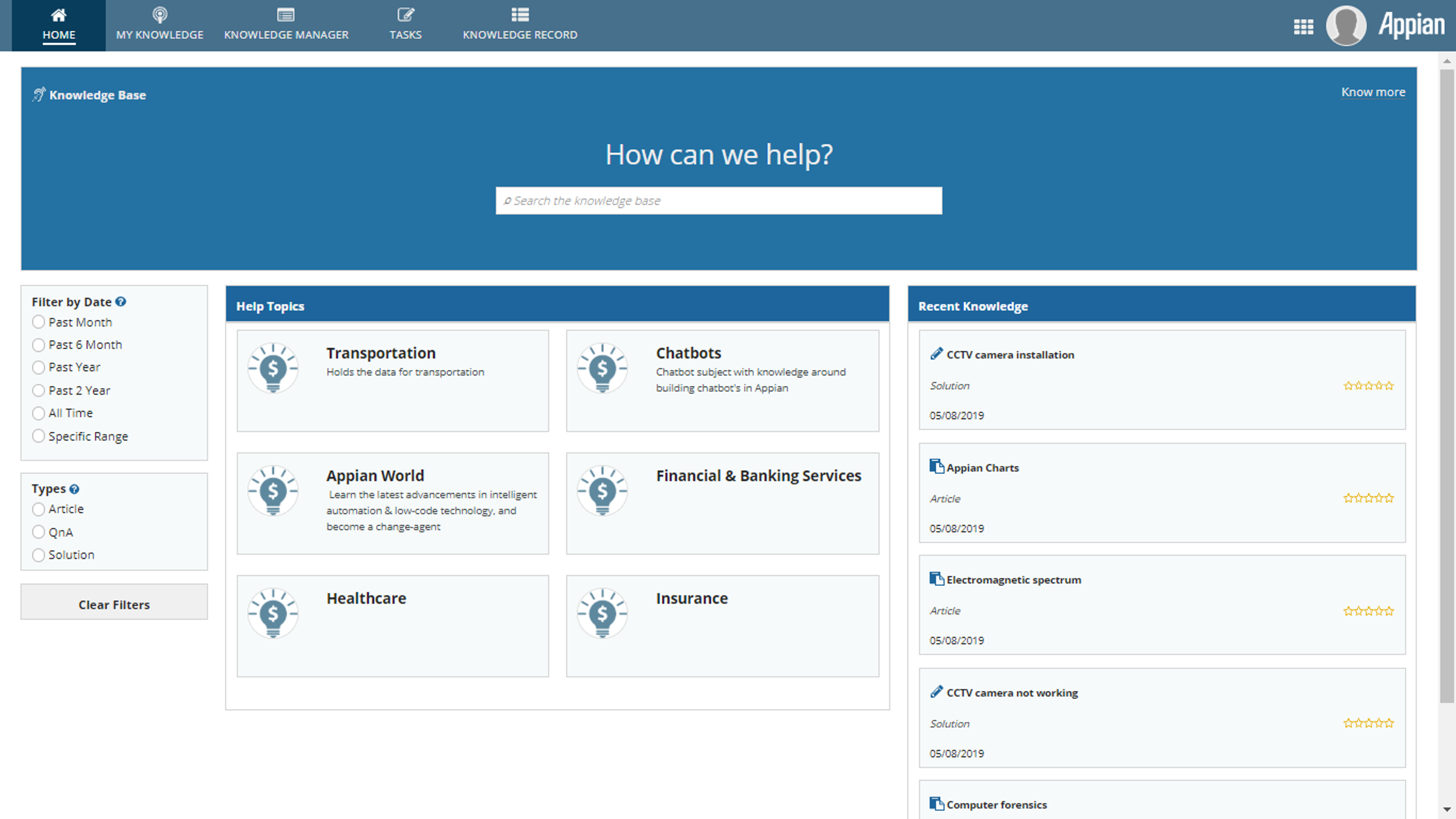Filter by QnA type
This screenshot has height=819, width=1456.
(38, 532)
